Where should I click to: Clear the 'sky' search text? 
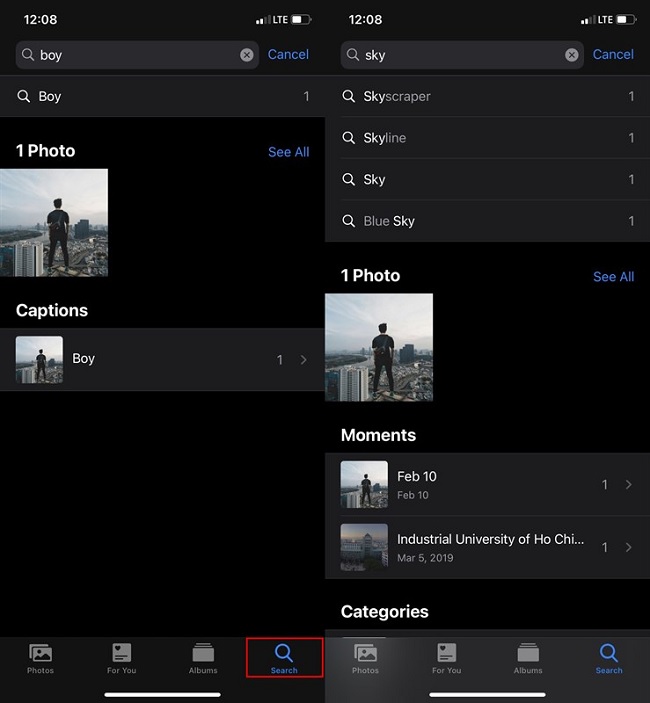point(571,55)
